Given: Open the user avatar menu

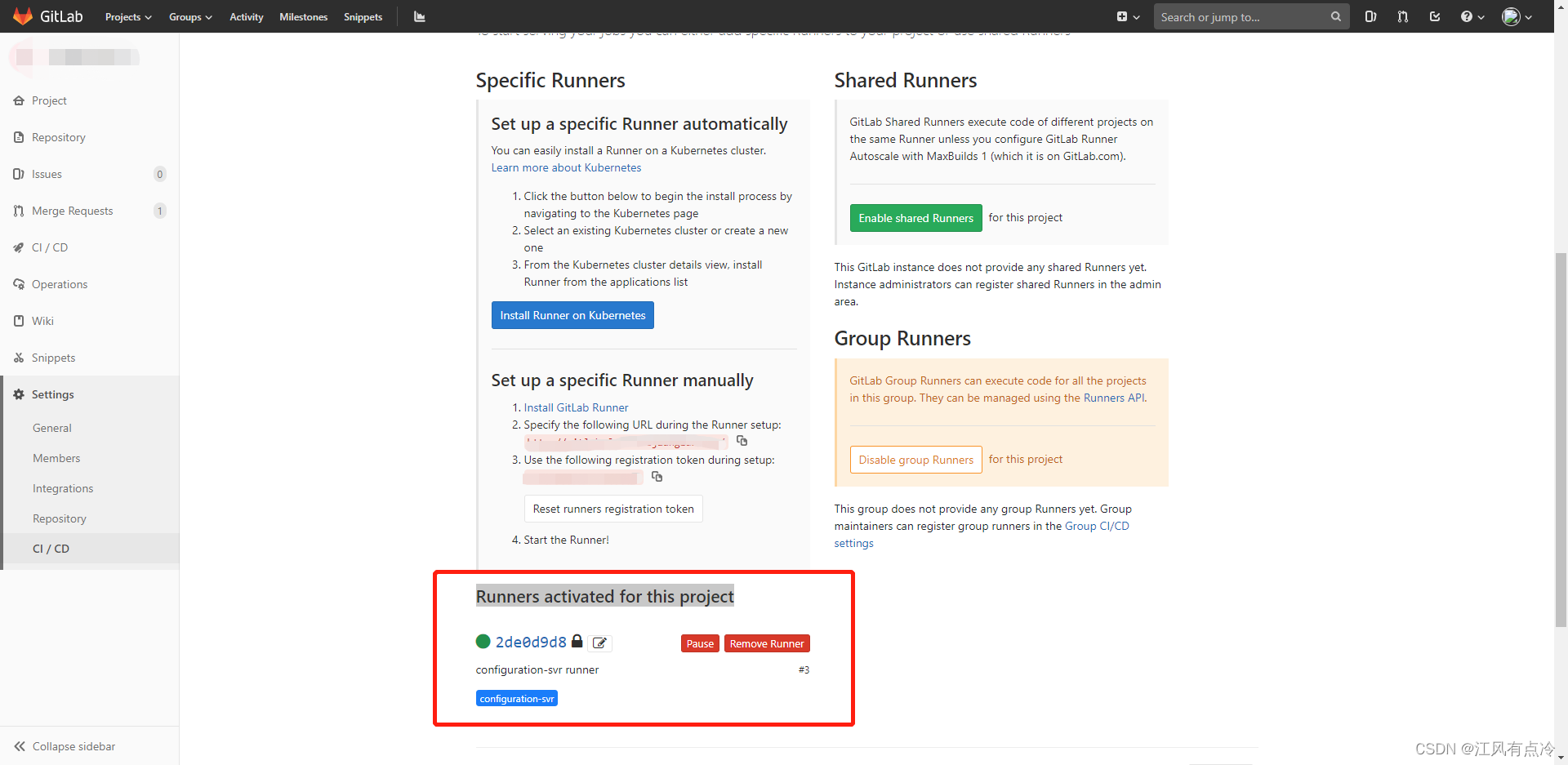Looking at the screenshot, I should click(x=1517, y=16).
